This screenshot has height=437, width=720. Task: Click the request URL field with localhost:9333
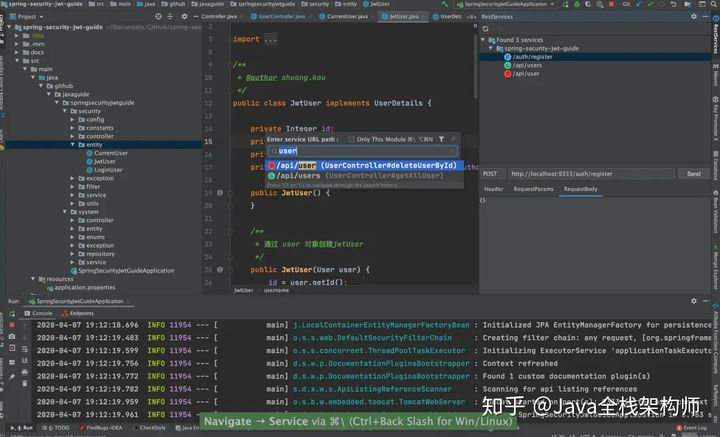tap(591, 174)
